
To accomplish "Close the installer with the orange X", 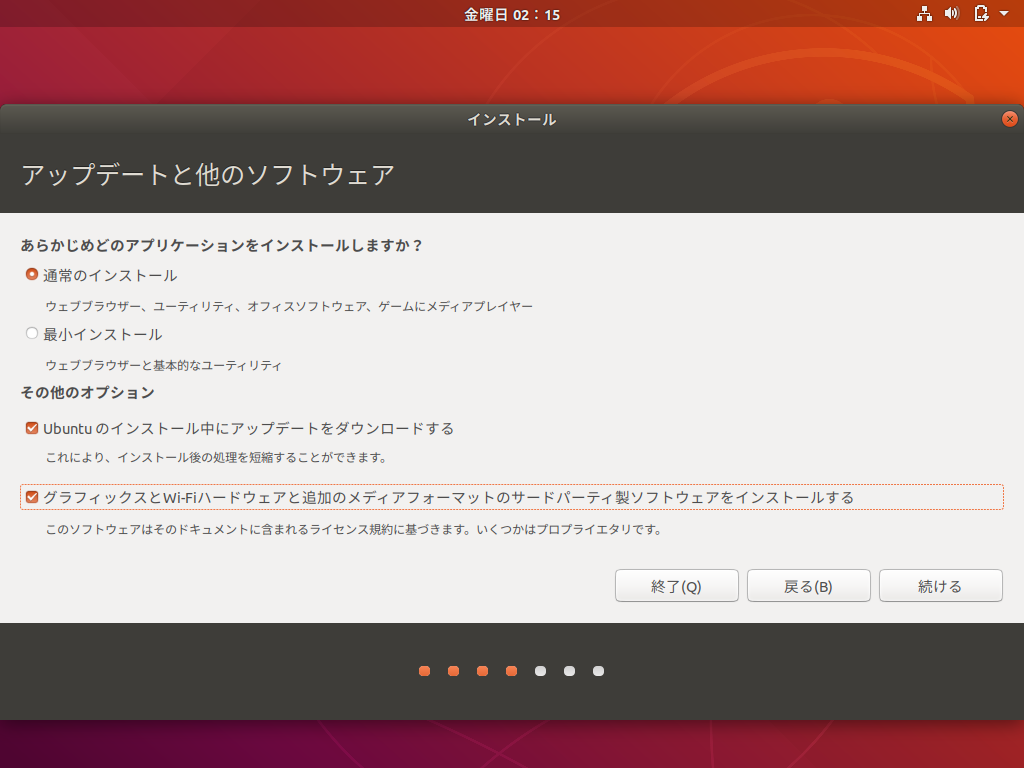I will [1009, 118].
